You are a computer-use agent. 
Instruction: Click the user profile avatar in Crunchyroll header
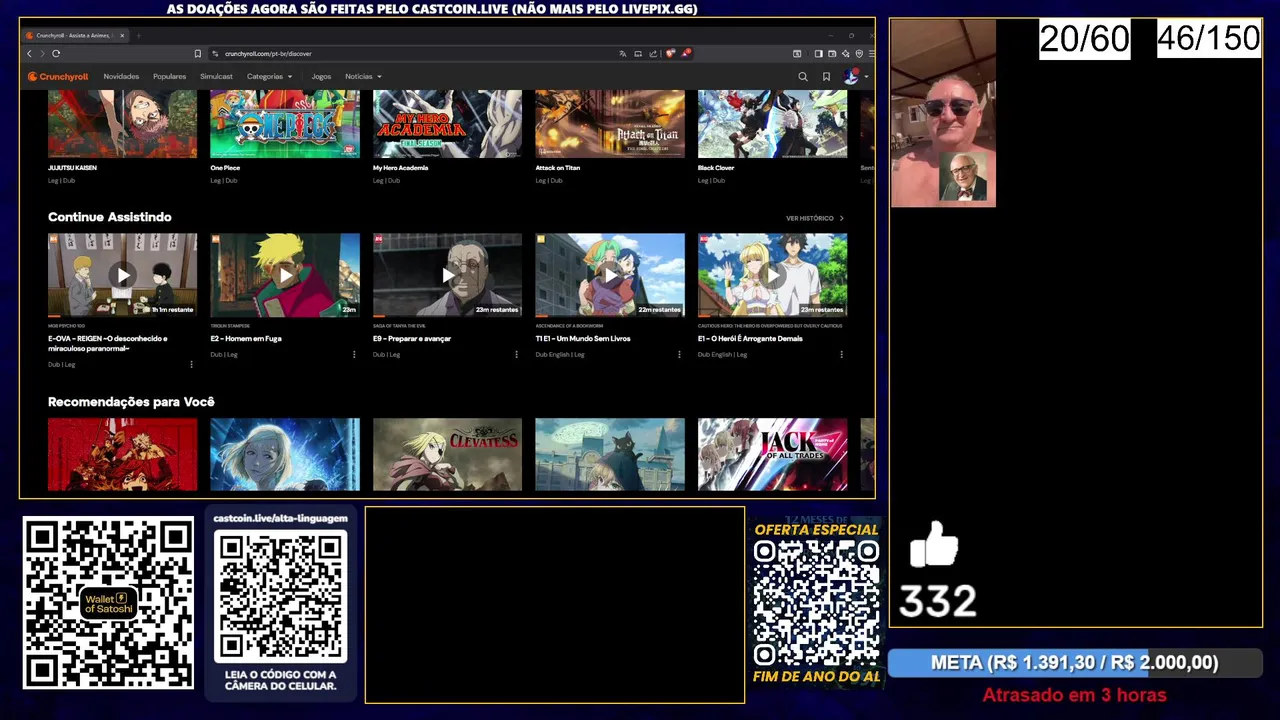tap(851, 76)
